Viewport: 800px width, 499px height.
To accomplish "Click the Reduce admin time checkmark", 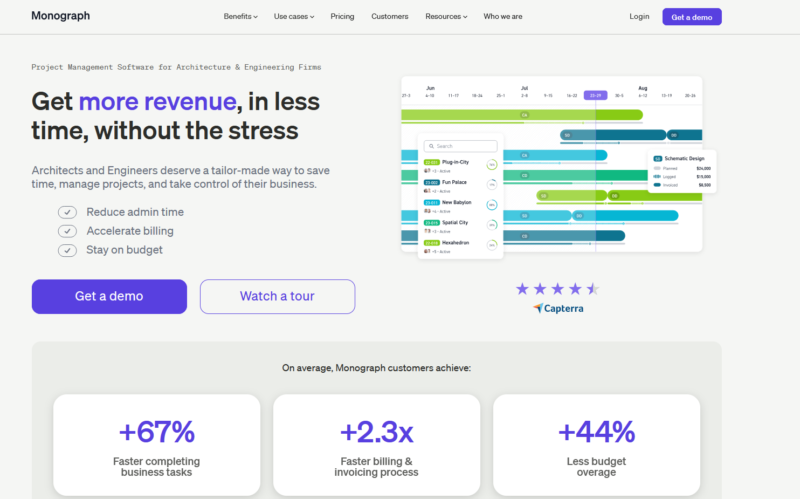I will 67,212.
